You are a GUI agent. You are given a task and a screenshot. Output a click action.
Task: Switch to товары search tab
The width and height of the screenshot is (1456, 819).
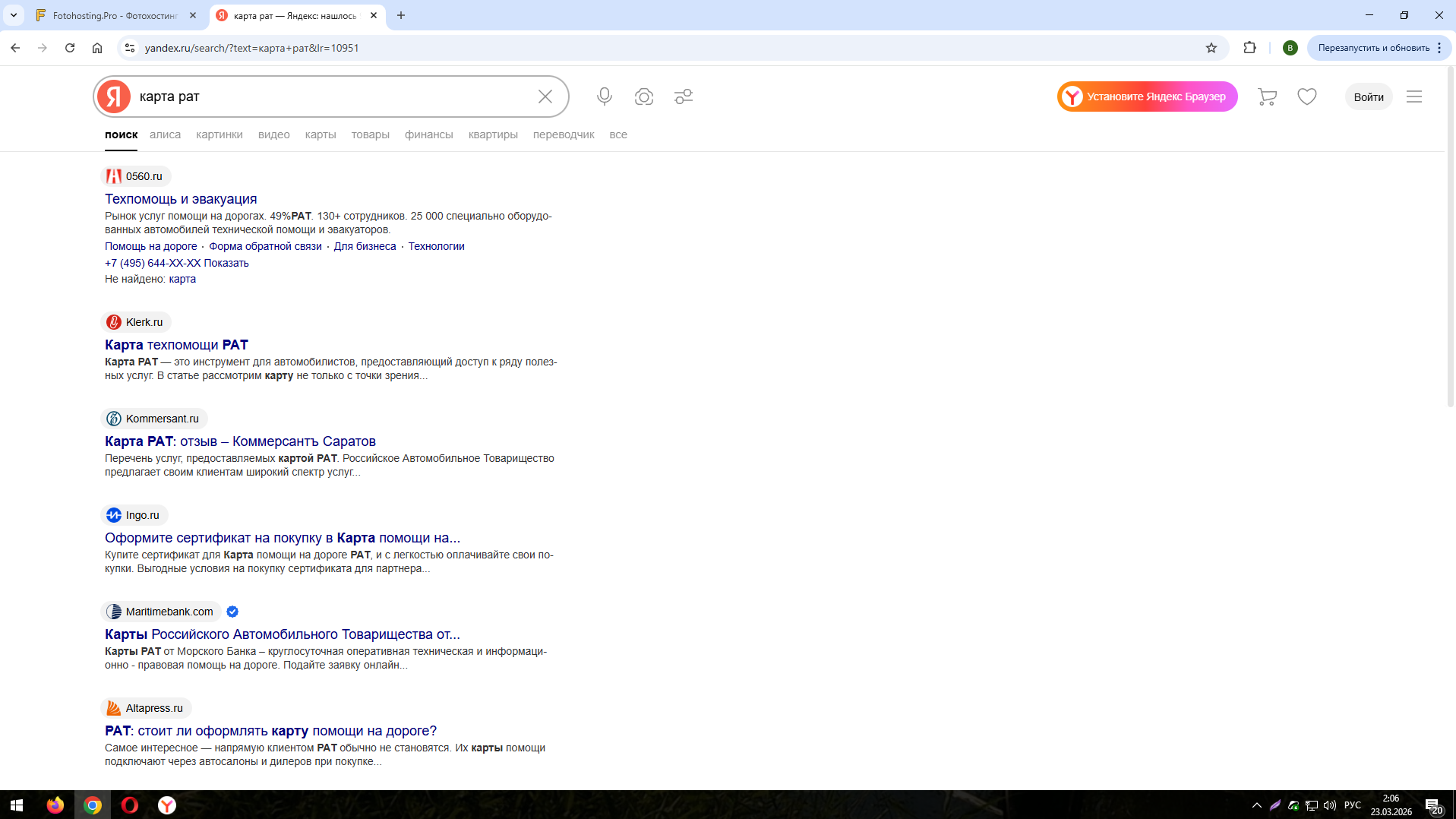(x=371, y=134)
